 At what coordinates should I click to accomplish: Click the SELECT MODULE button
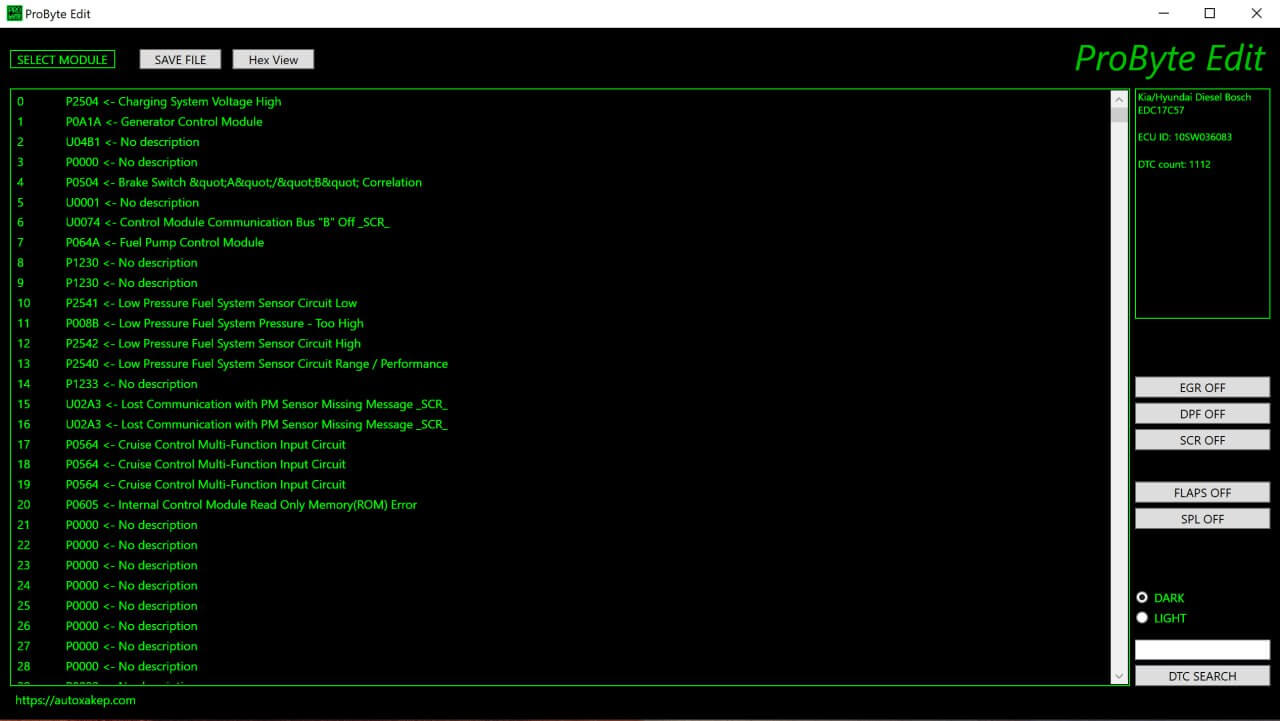tap(62, 60)
